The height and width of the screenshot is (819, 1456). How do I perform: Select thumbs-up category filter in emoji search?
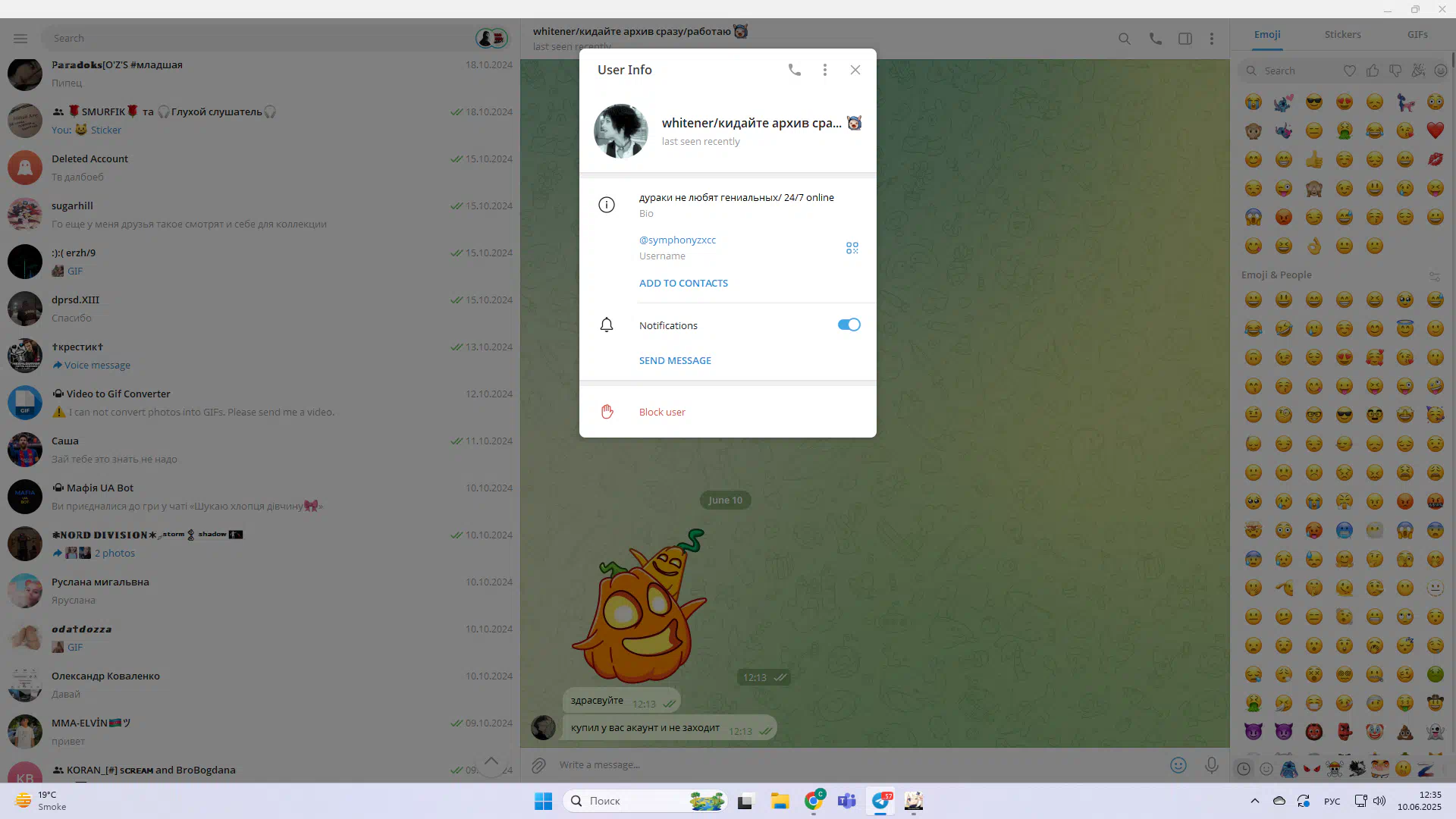pos(1373,71)
